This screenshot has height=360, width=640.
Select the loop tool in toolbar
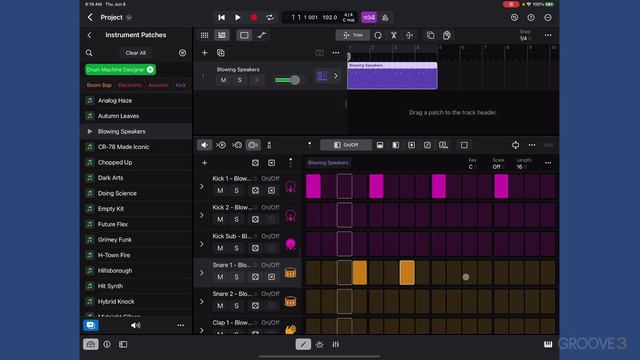[x=378, y=35]
